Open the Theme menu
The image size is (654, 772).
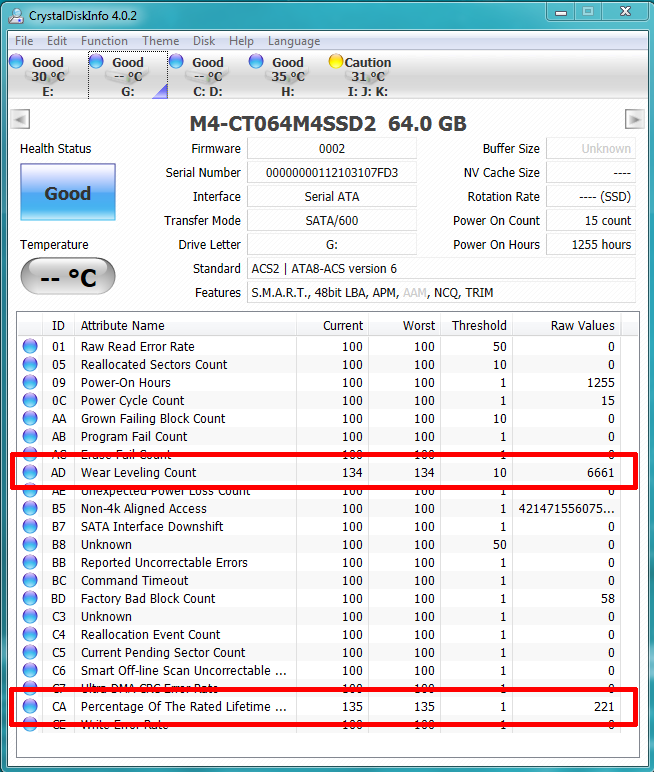click(161, 41)
